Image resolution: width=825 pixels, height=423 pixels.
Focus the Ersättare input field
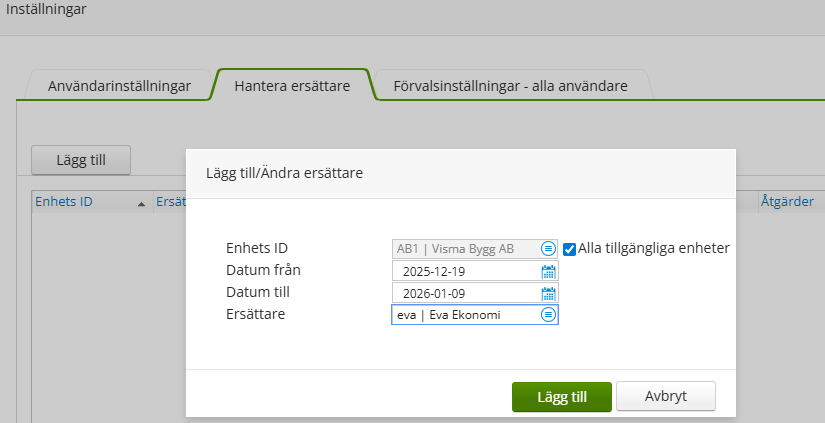[x=475, y=315]
